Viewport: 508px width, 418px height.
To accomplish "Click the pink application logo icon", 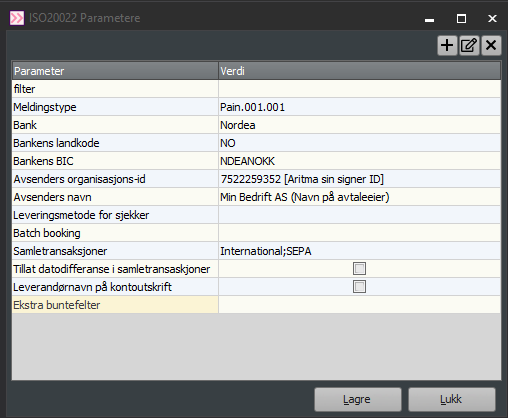I will coord(17,18).
